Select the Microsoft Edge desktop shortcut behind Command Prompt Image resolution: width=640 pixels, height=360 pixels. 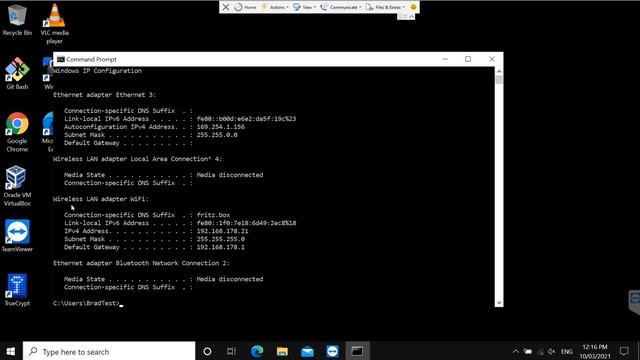click(48, 132)
